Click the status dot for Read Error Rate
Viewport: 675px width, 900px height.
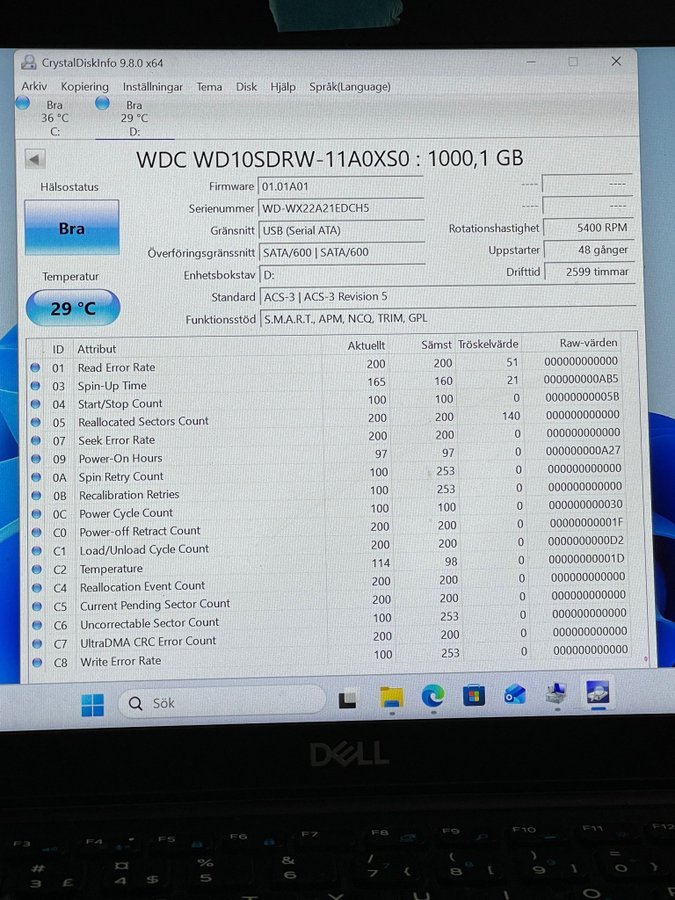coord(36,368)
